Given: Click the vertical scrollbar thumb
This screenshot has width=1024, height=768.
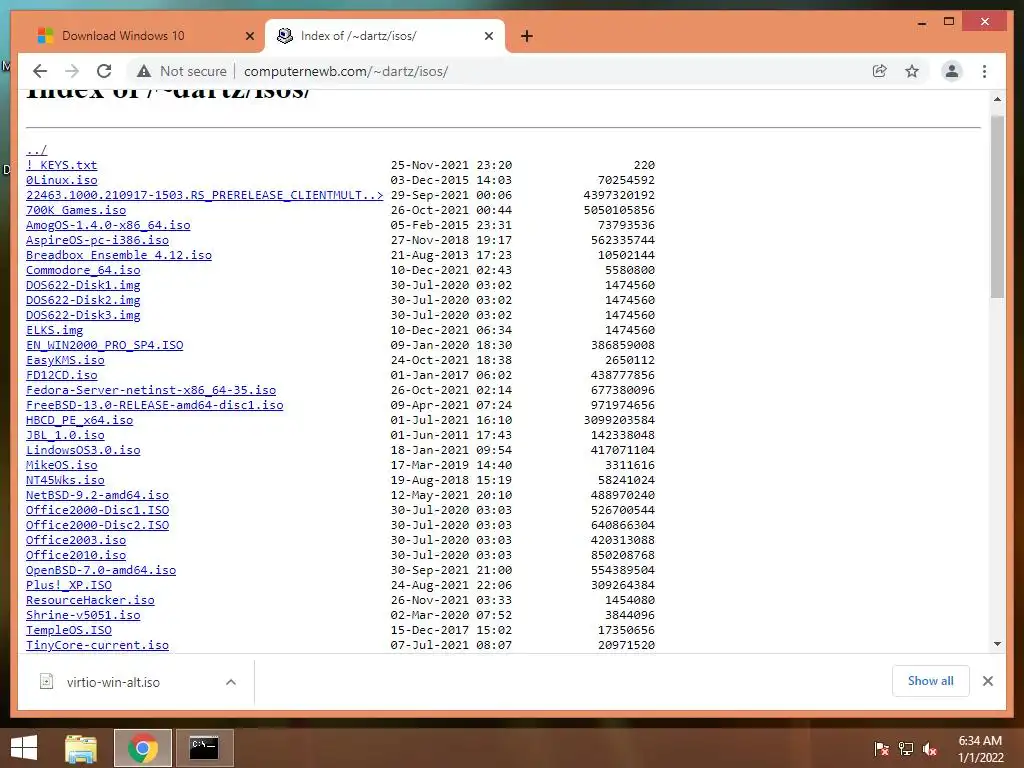Looking at the screenshot, I should tap(997, 207).
